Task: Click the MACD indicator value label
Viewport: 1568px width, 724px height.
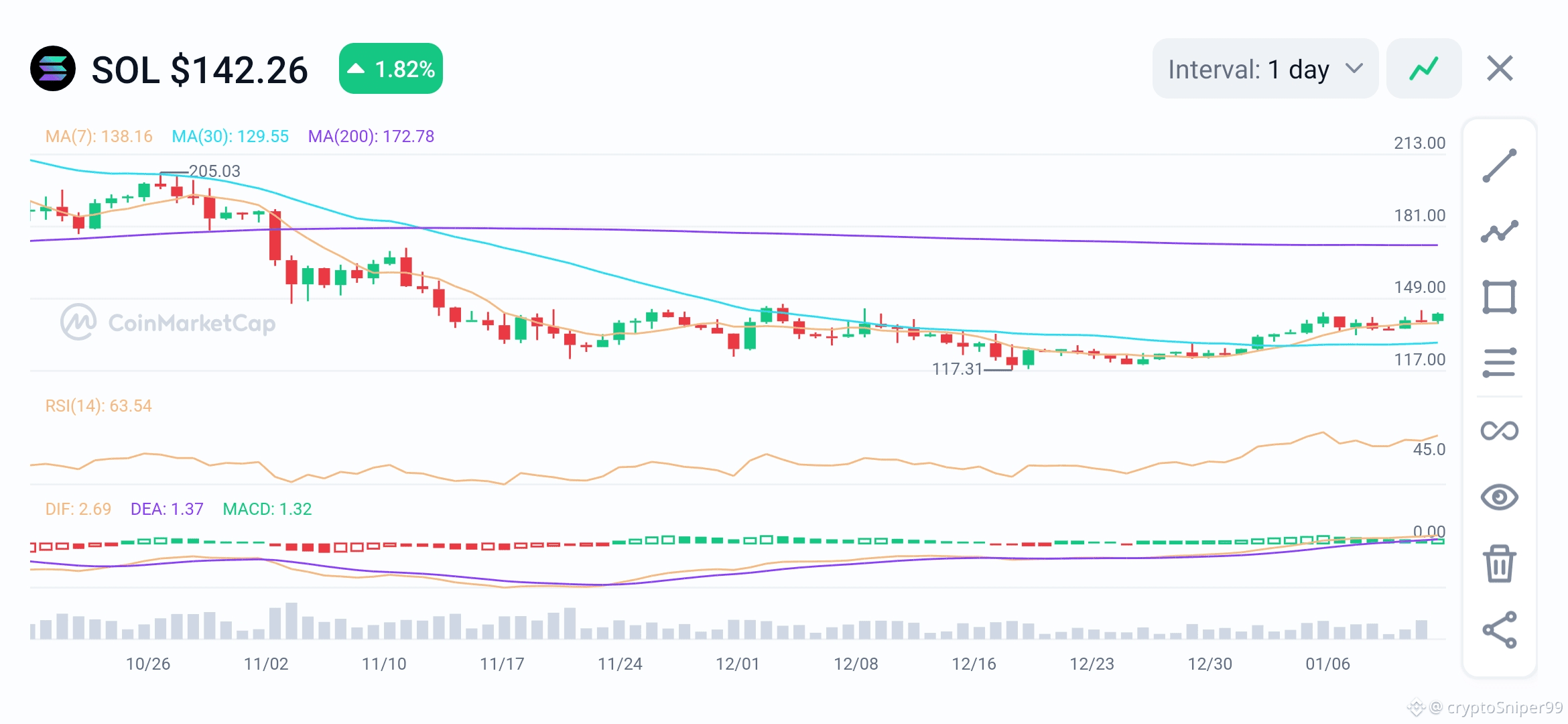Action: 267,509
